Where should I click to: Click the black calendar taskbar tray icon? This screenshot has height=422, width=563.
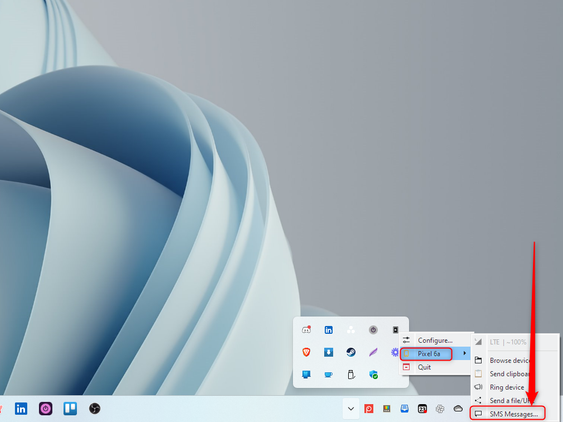(x=422, y=409)
